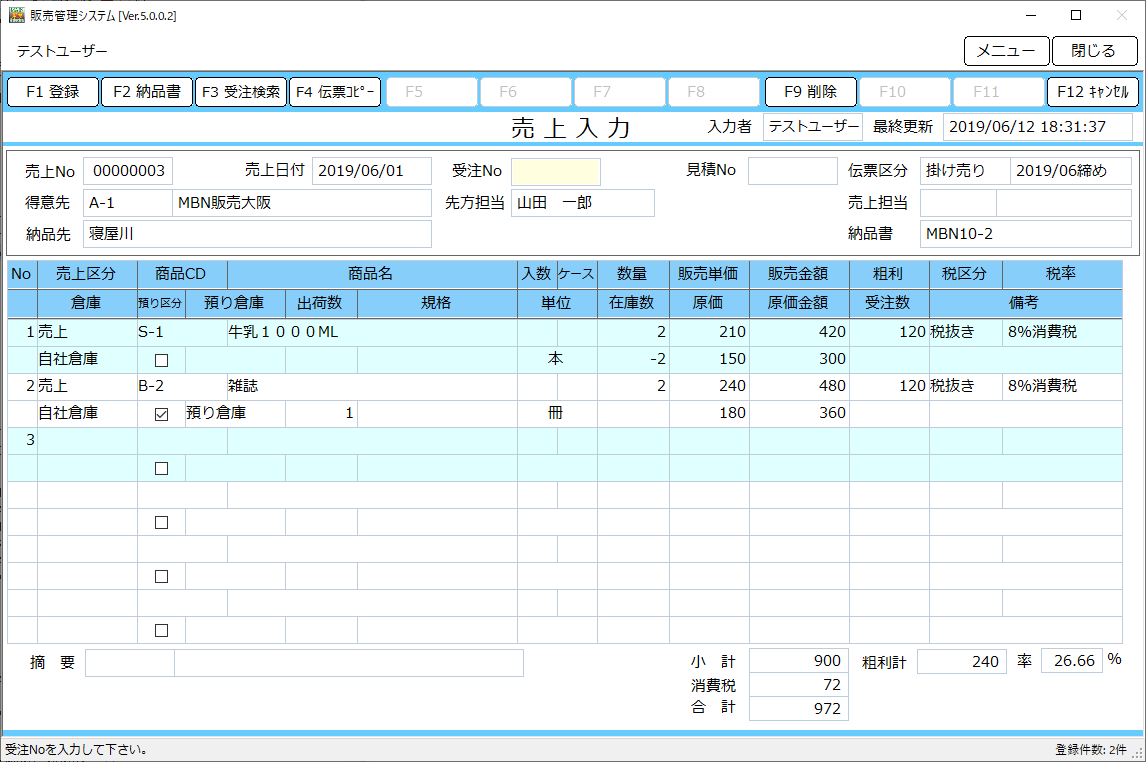Select the 原価 cell showing 150
1146x762 pixels.
[x=709, y=359]
